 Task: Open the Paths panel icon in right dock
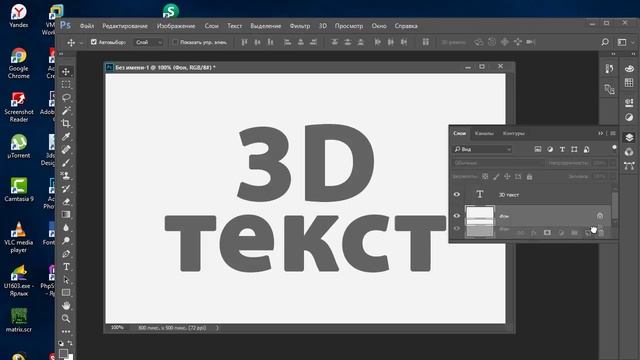tap(629, 166)
